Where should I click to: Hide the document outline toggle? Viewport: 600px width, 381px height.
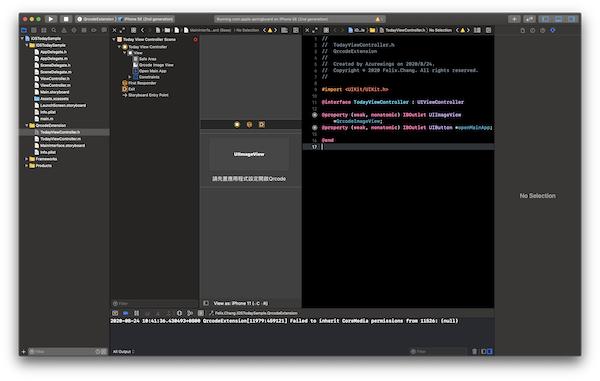coord(206,303)
